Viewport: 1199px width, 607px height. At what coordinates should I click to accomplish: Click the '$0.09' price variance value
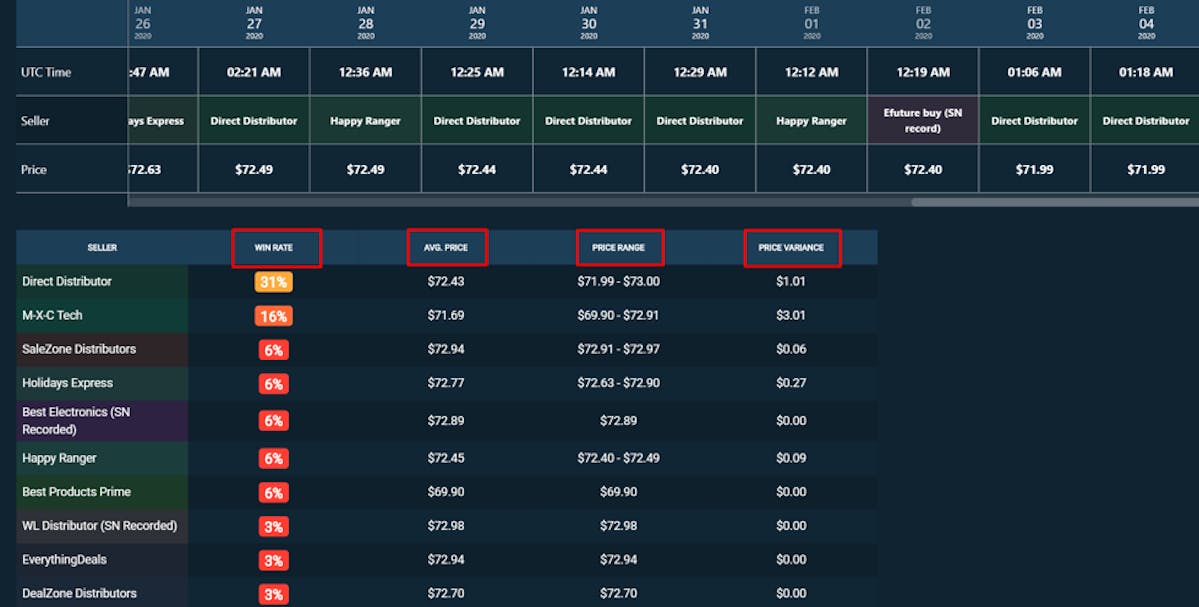click(791, 458)
